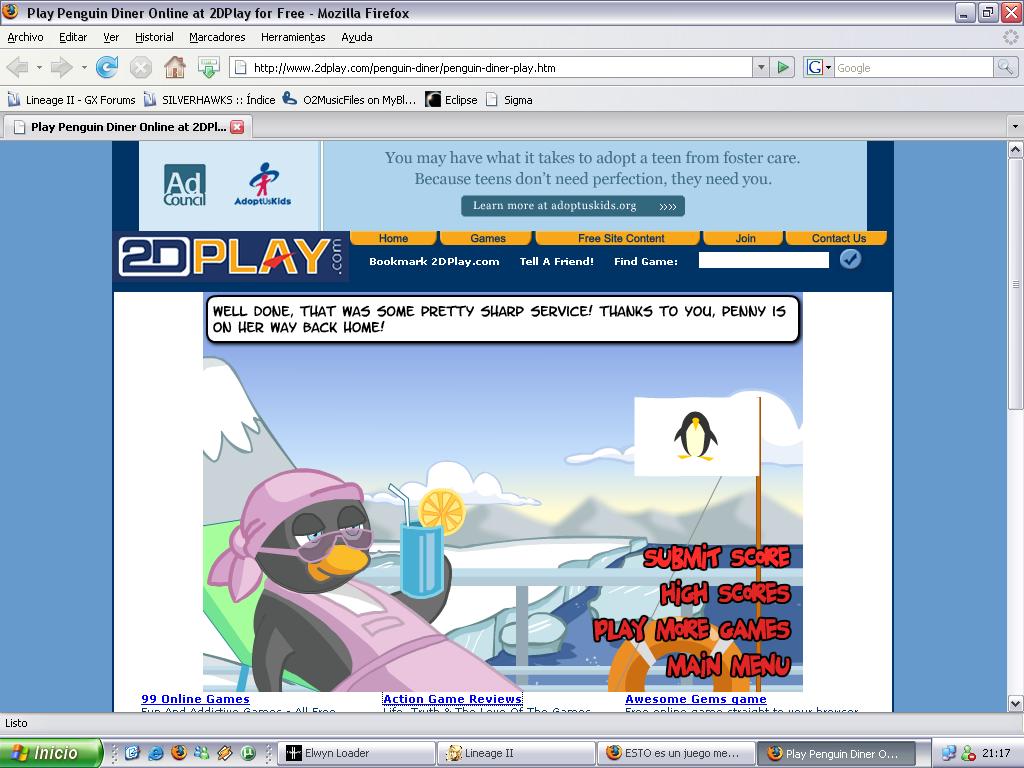The height and width of the screenshot is (768, 1024).
Task: Open the Games site tab
Action: (488, 238)
